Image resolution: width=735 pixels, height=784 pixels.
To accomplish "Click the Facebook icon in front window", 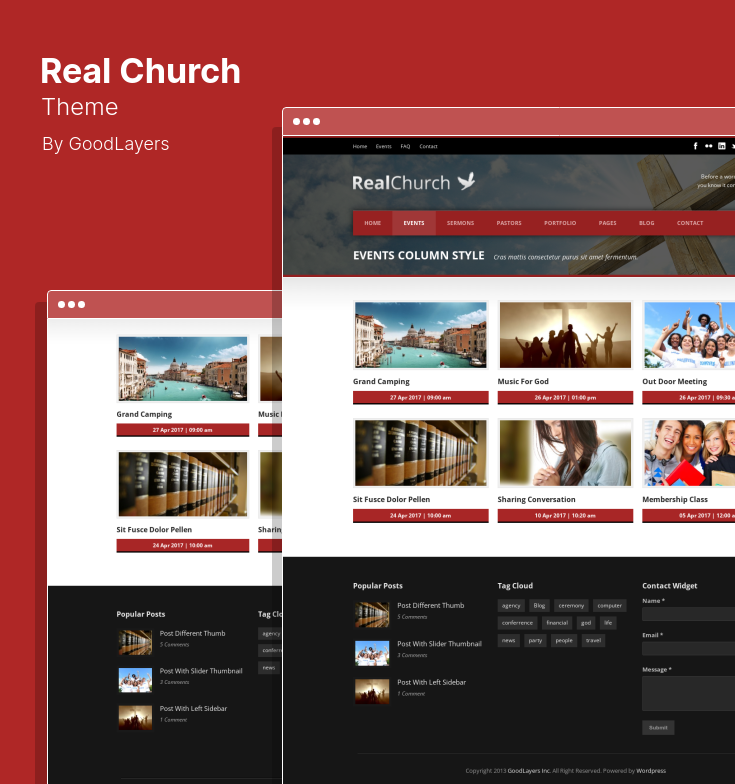I will pos(695,146).
